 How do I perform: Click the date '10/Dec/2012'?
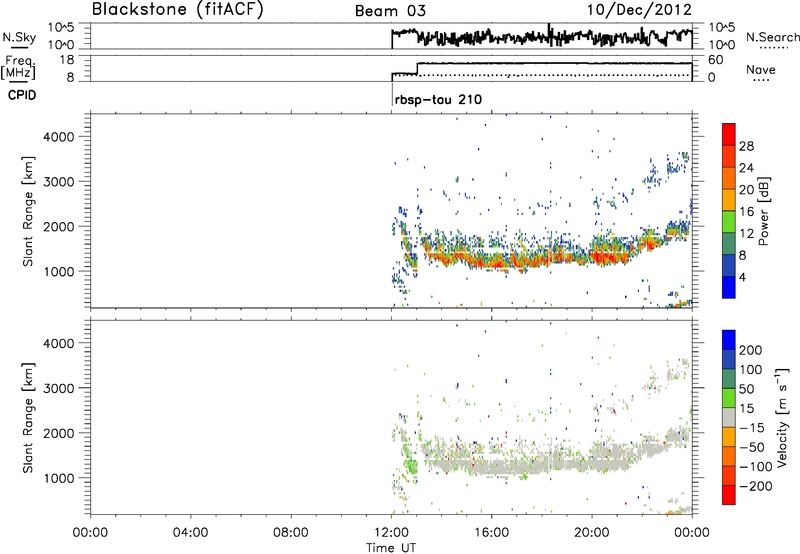pyautogui.click(x=640, y=10)
